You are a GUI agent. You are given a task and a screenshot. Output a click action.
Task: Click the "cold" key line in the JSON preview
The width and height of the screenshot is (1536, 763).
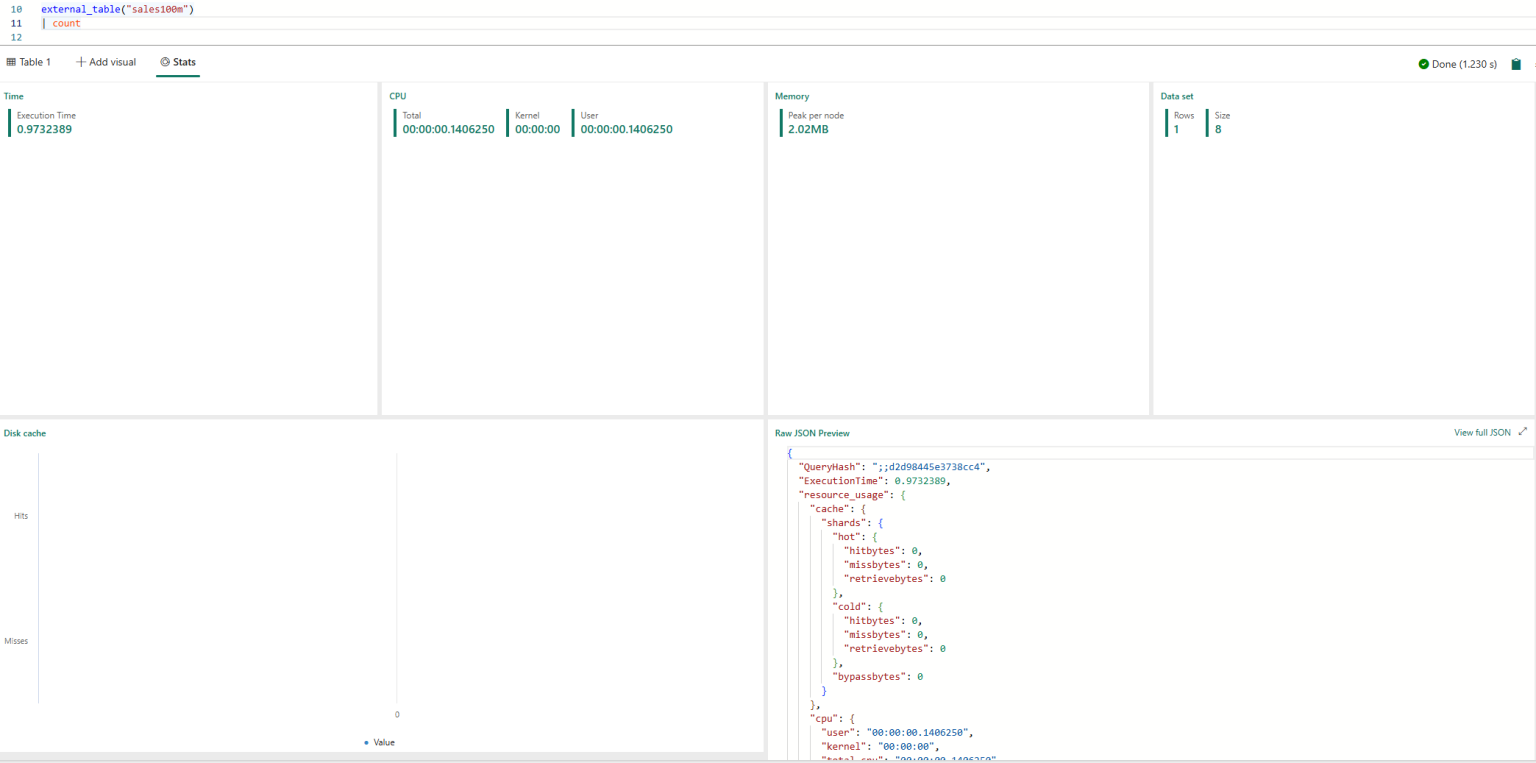[x=856, y=607]
